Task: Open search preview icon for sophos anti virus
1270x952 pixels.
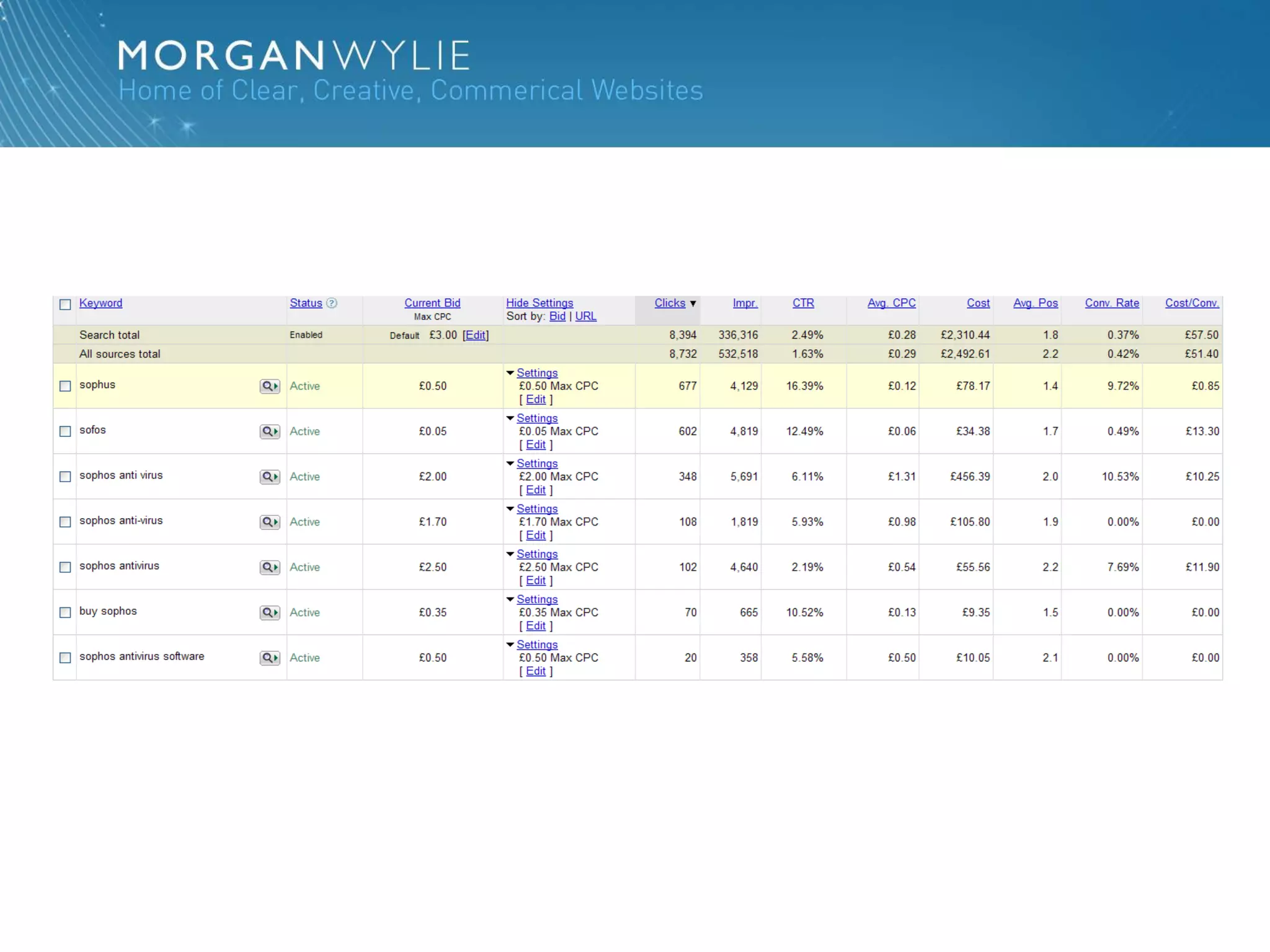Action: coord(270,477)
